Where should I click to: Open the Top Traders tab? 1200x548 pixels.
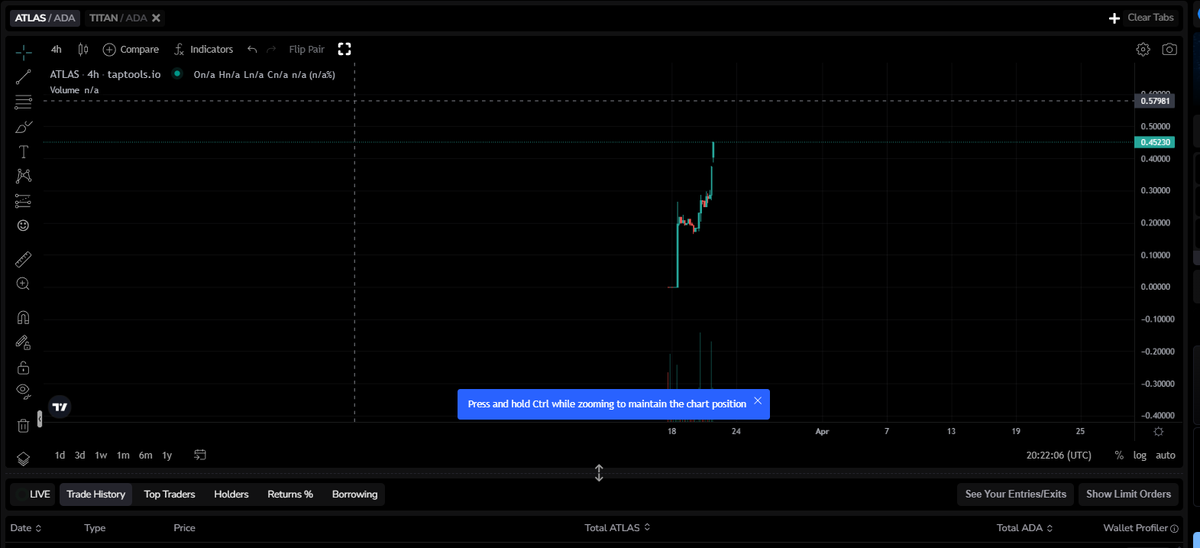[169, 494]
